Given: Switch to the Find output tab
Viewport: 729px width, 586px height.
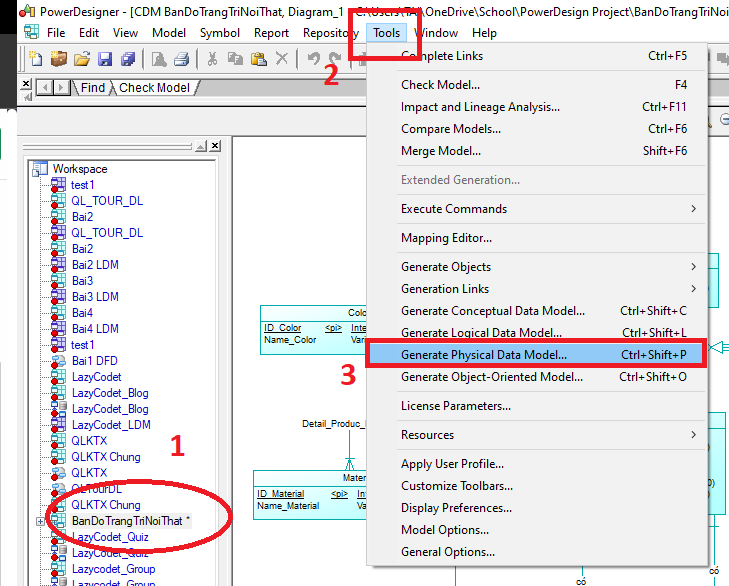Looking at the screenshot, I should [93, 87].
